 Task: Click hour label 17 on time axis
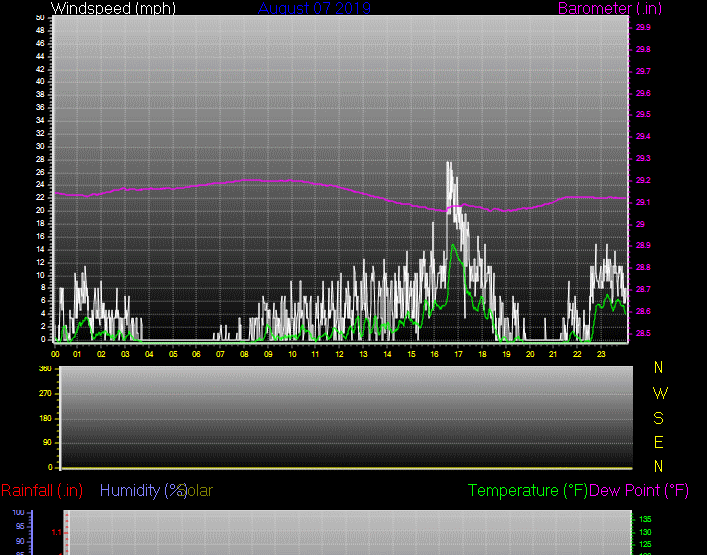[458, 354]
